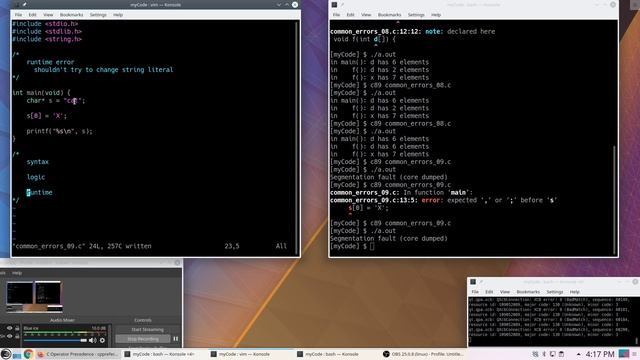This screenshot has width=640, height=360.
Task: Open File menu in the small Konsole window
Action: (475, 292)
